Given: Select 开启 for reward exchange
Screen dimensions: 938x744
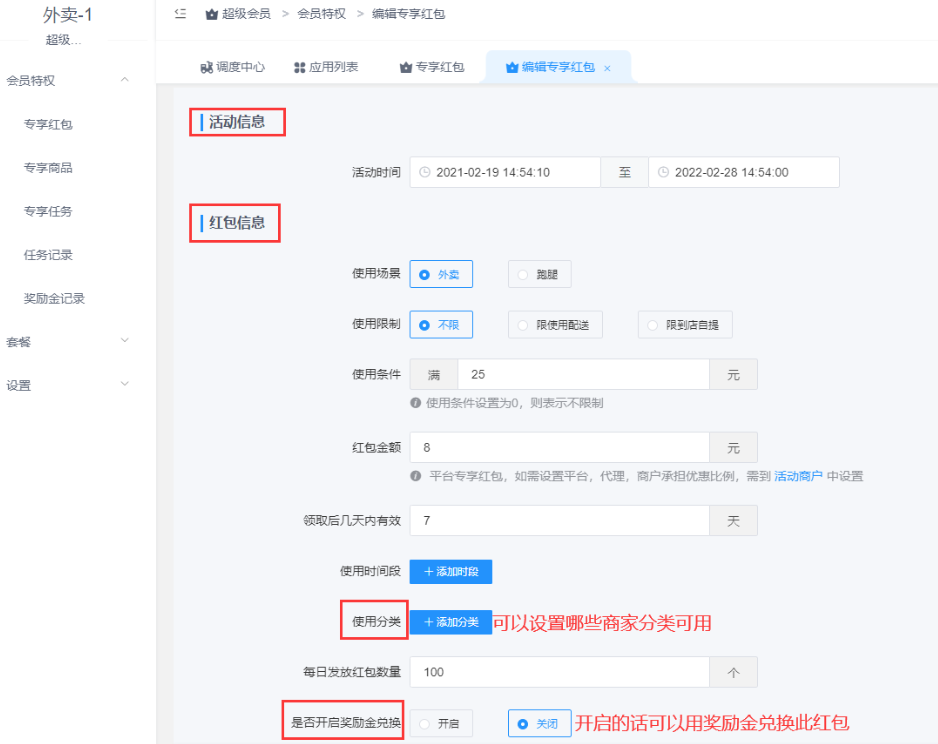Looking at the screenshot, I should point(441,724).
